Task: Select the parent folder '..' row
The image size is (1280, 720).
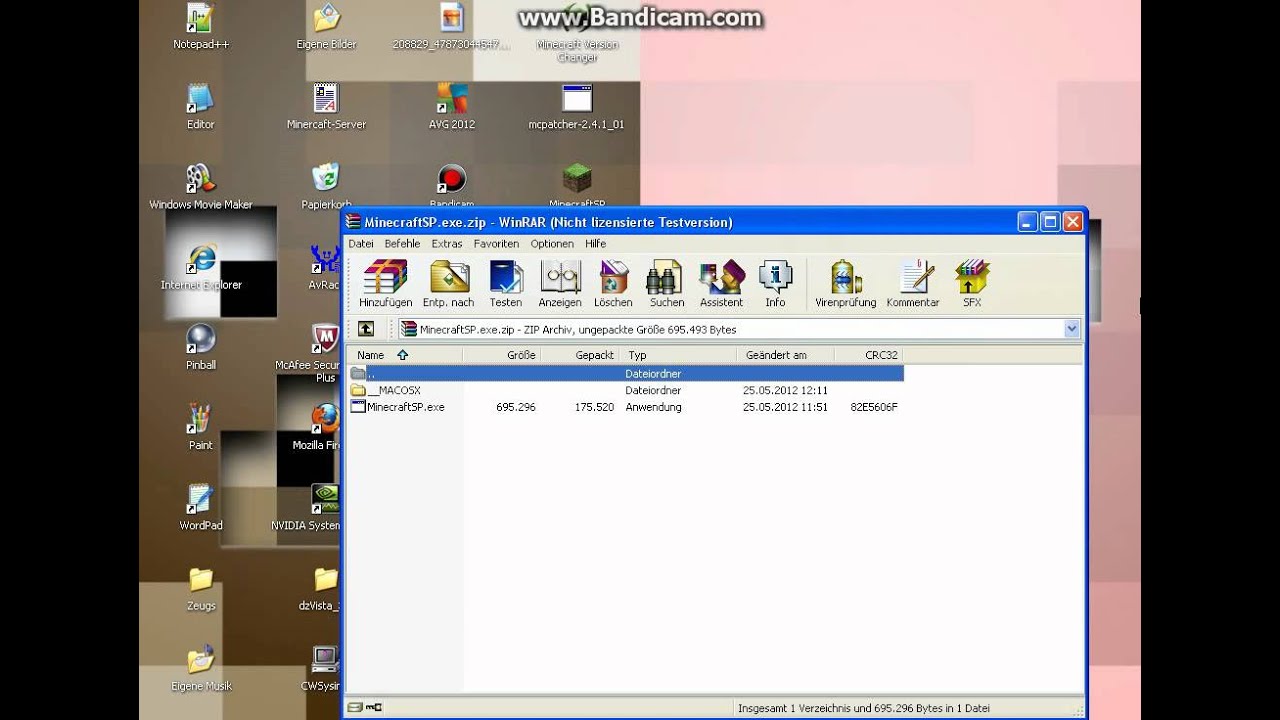Action: point(626,373)
